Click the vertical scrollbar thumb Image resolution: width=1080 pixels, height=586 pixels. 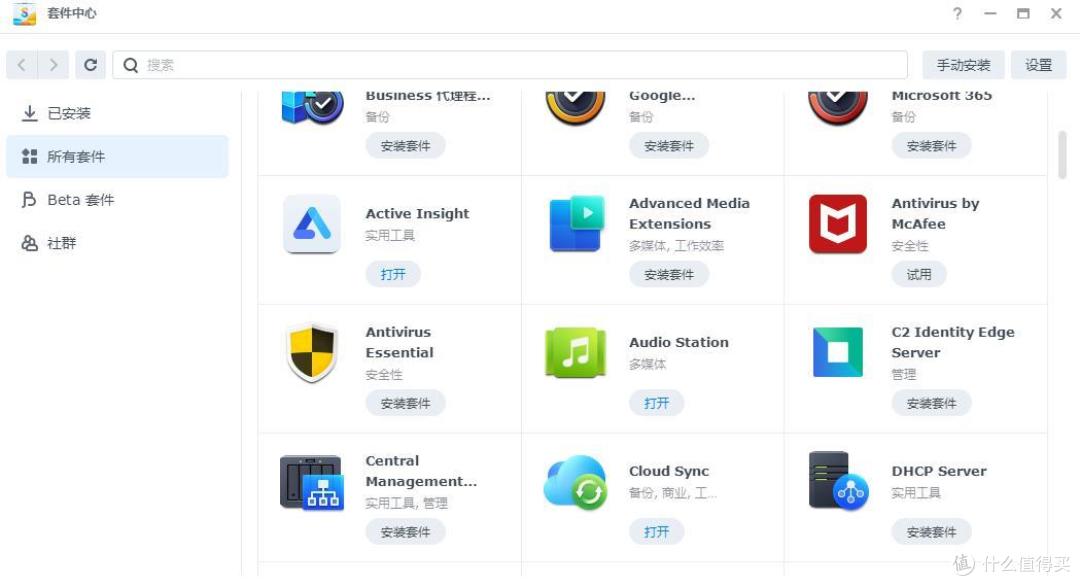pyautogui.click(x=1062, y=155)
